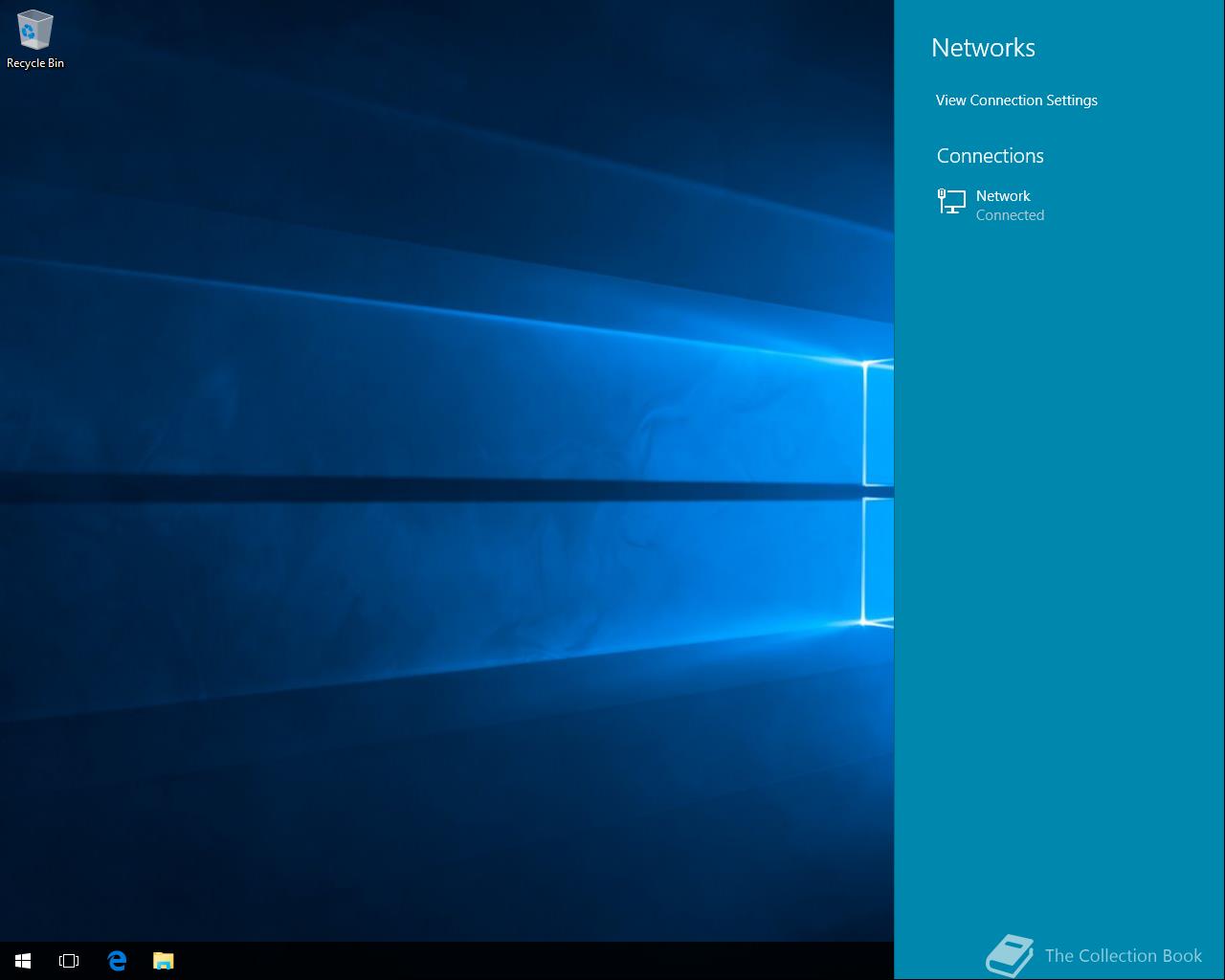Click the Connected status text

[1010, 215]
